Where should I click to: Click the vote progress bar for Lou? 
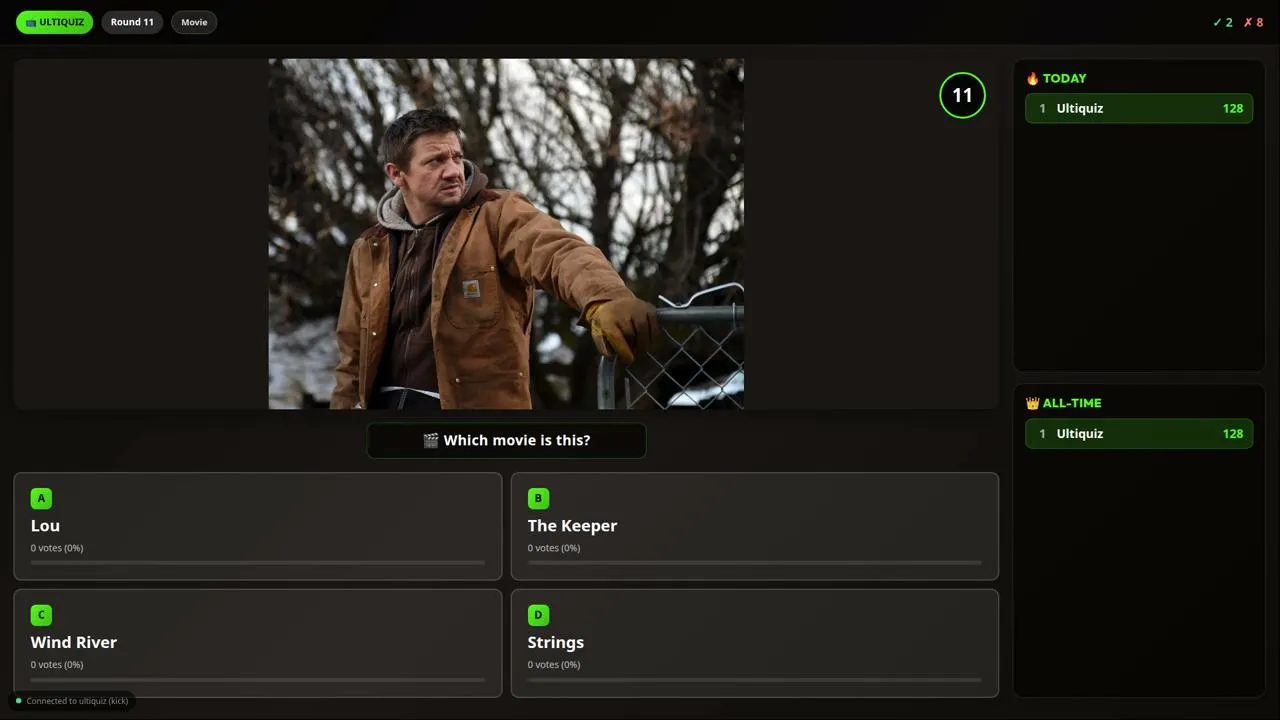(x=258, y=563)
